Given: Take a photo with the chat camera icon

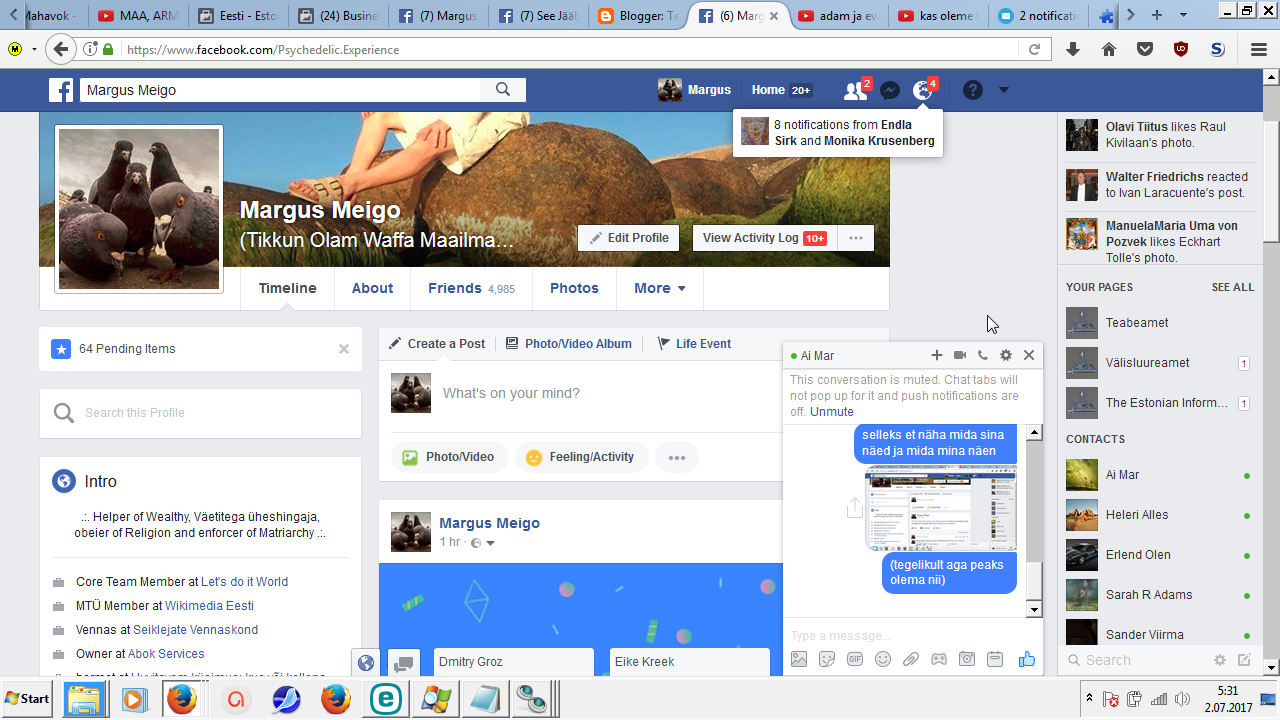Looking at the screenshot, I should (x=967, y=659).
